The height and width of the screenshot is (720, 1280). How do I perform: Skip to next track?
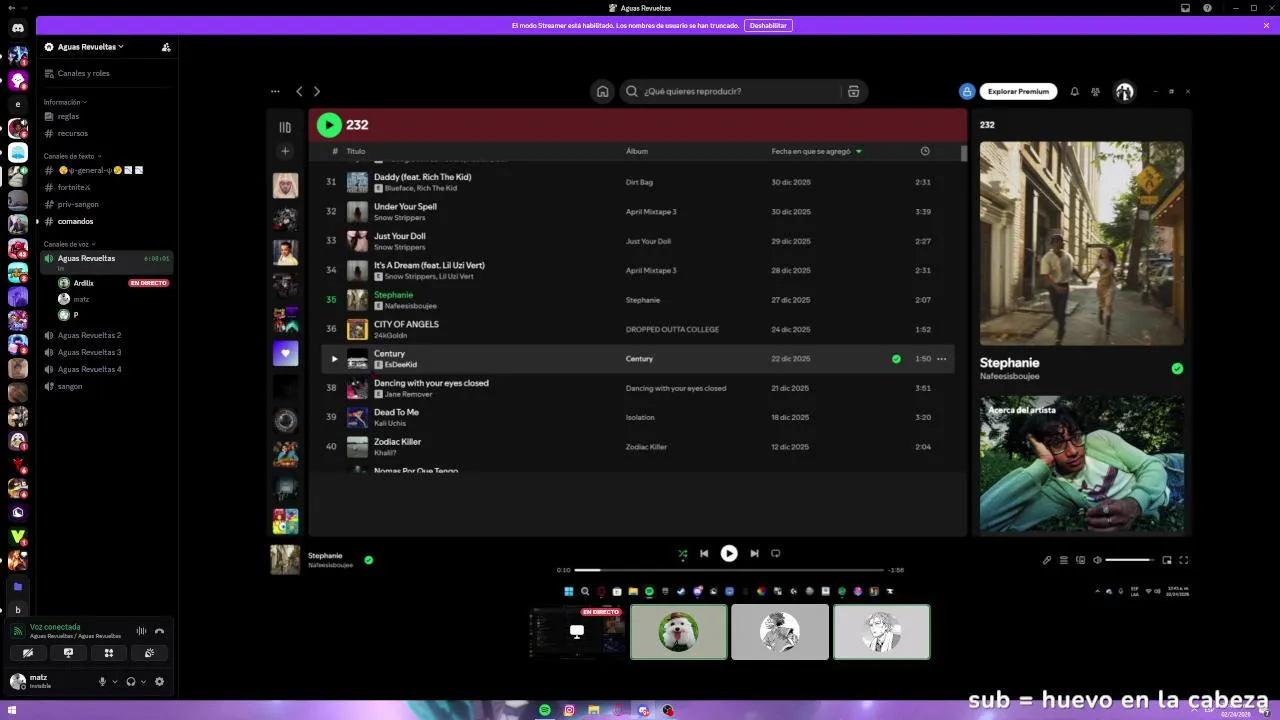pyautogui.click(x=754, y=553)
